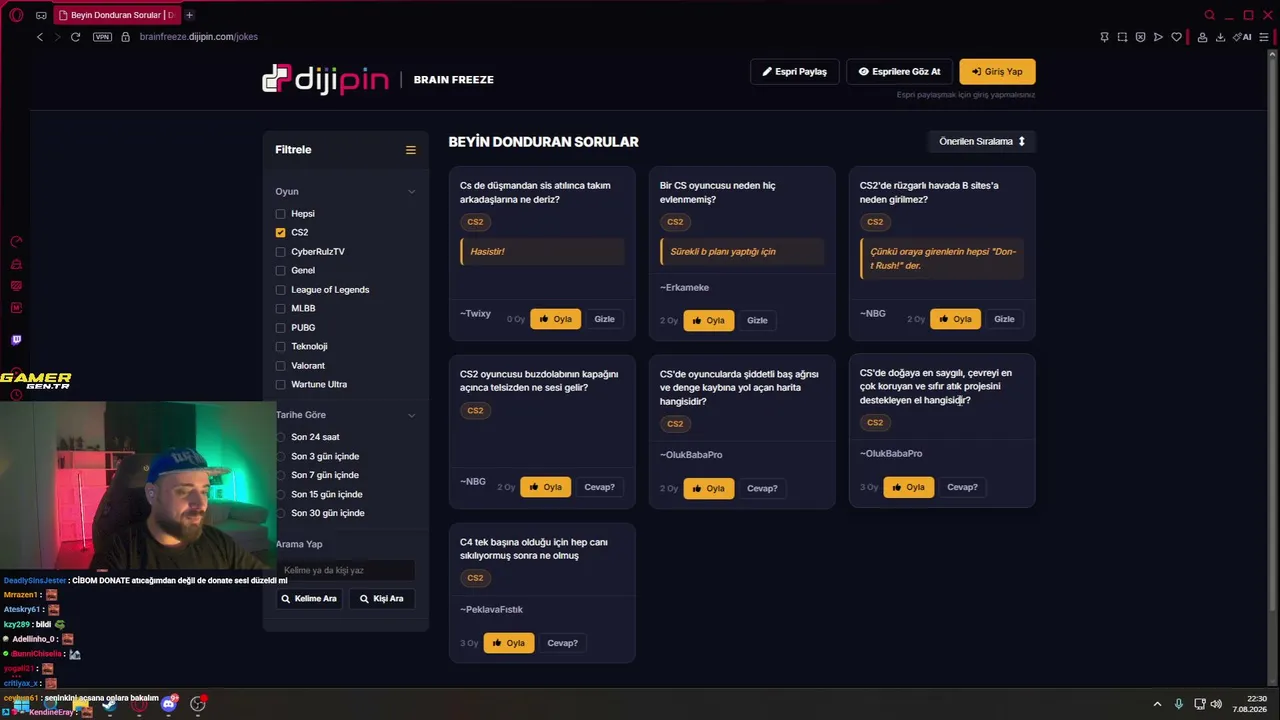The width and height of the screenshot is (1280, 720).
Task: Click the Kelime Ara search button
Action: (x=309, y=599)
